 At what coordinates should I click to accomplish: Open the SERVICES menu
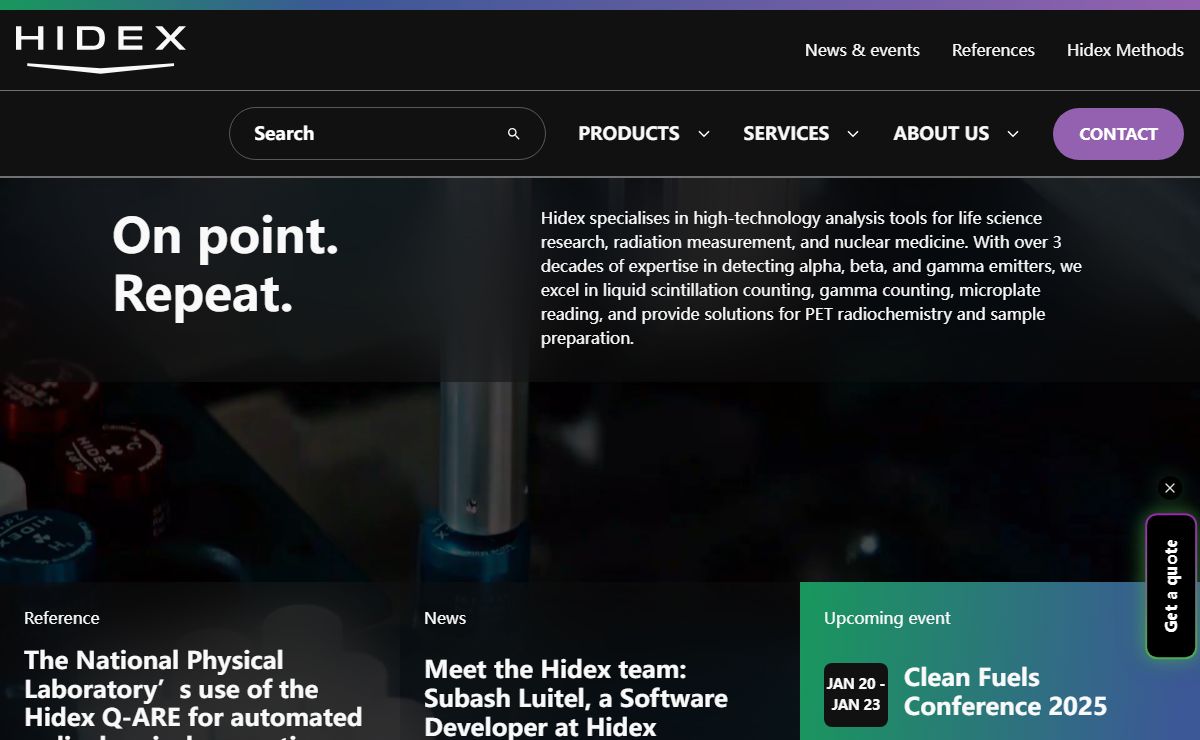[786, 134]
